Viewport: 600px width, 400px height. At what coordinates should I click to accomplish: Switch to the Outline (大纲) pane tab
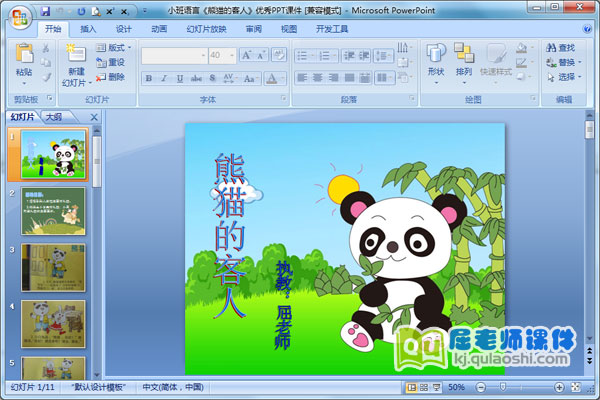tap(54, 117)
